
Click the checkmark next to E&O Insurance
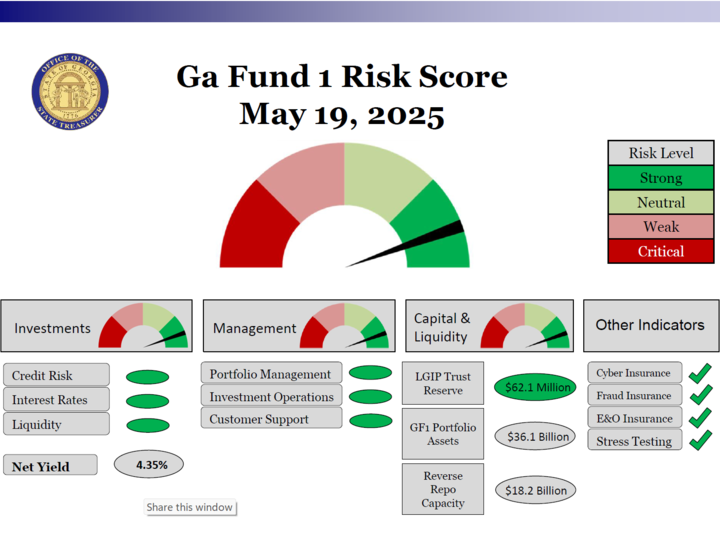[x=701, y=417]
